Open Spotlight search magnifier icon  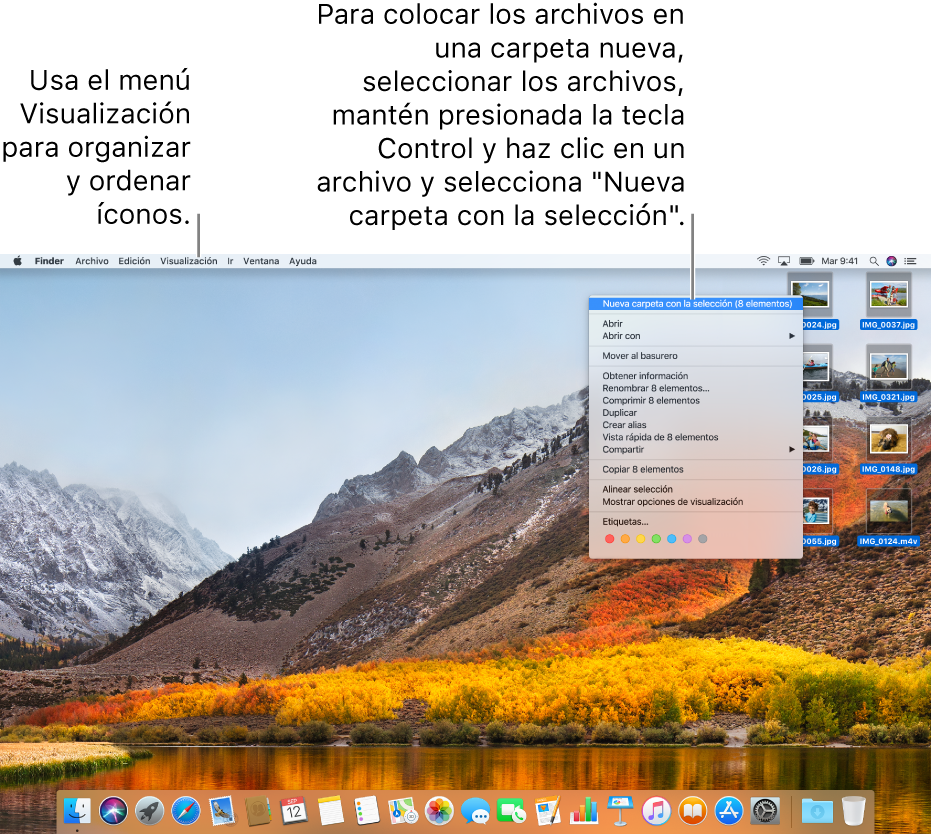[874, 261]
